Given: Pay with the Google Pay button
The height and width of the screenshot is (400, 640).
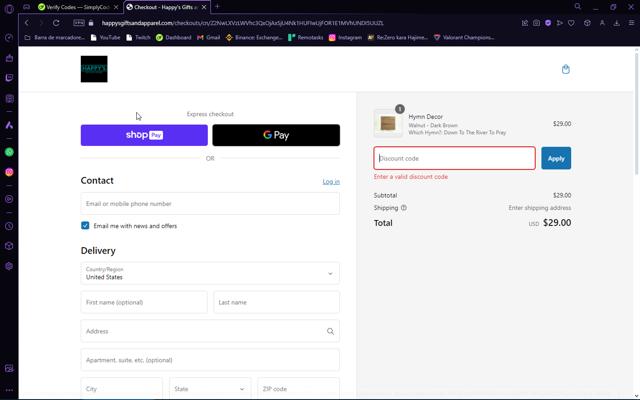Looking at the screenshot, I should [276, 135].
